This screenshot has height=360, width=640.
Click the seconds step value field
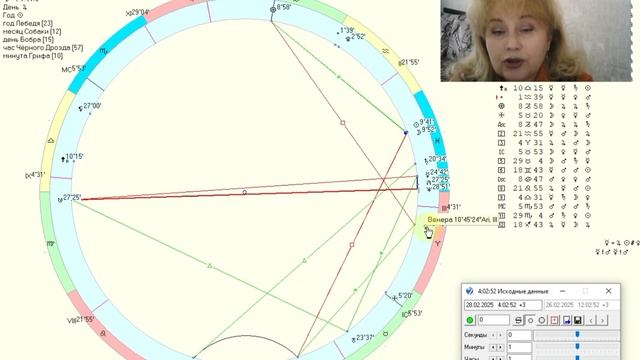click(519, 335)
